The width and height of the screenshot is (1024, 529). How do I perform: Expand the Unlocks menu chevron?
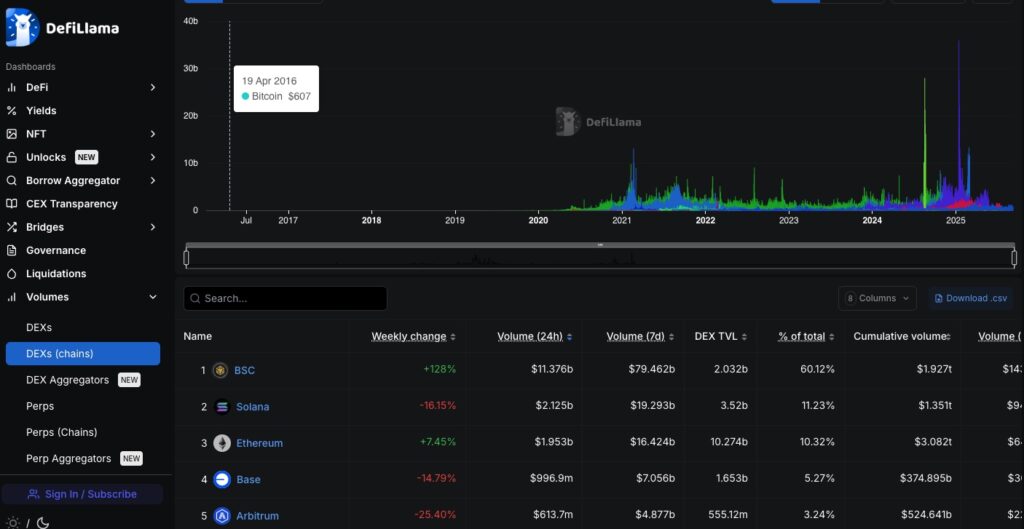point(153,157)
